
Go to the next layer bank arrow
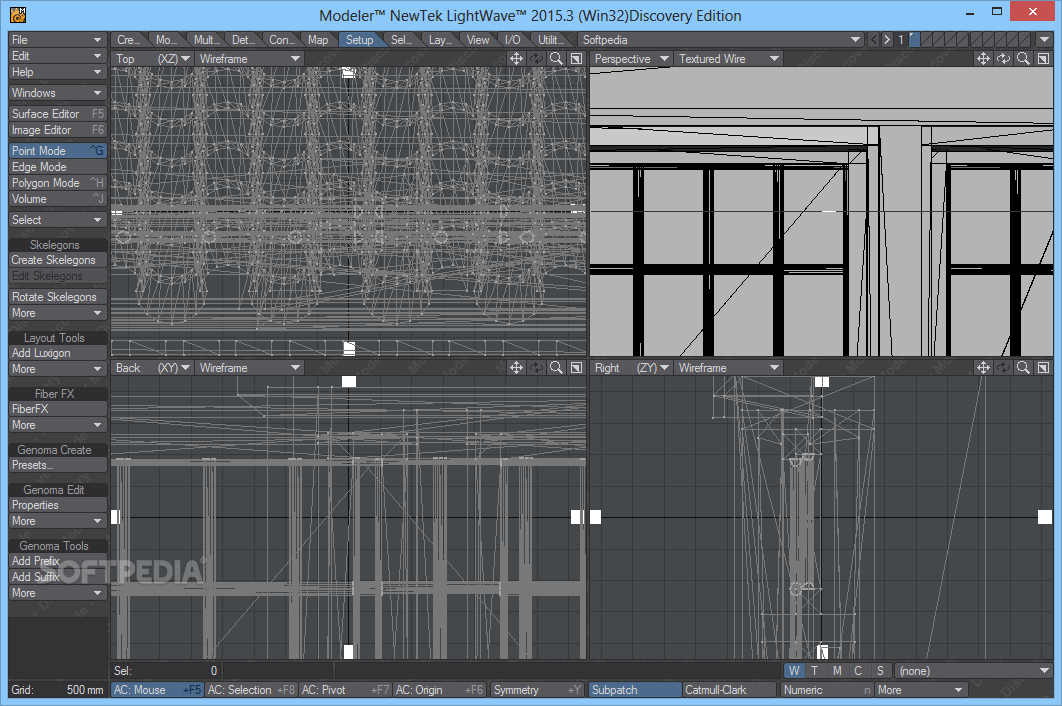(887, 40)
